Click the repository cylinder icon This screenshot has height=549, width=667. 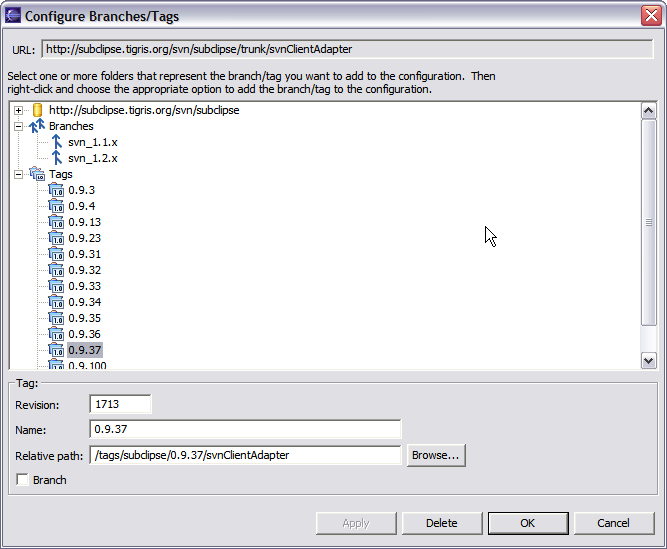pos(37,110)
